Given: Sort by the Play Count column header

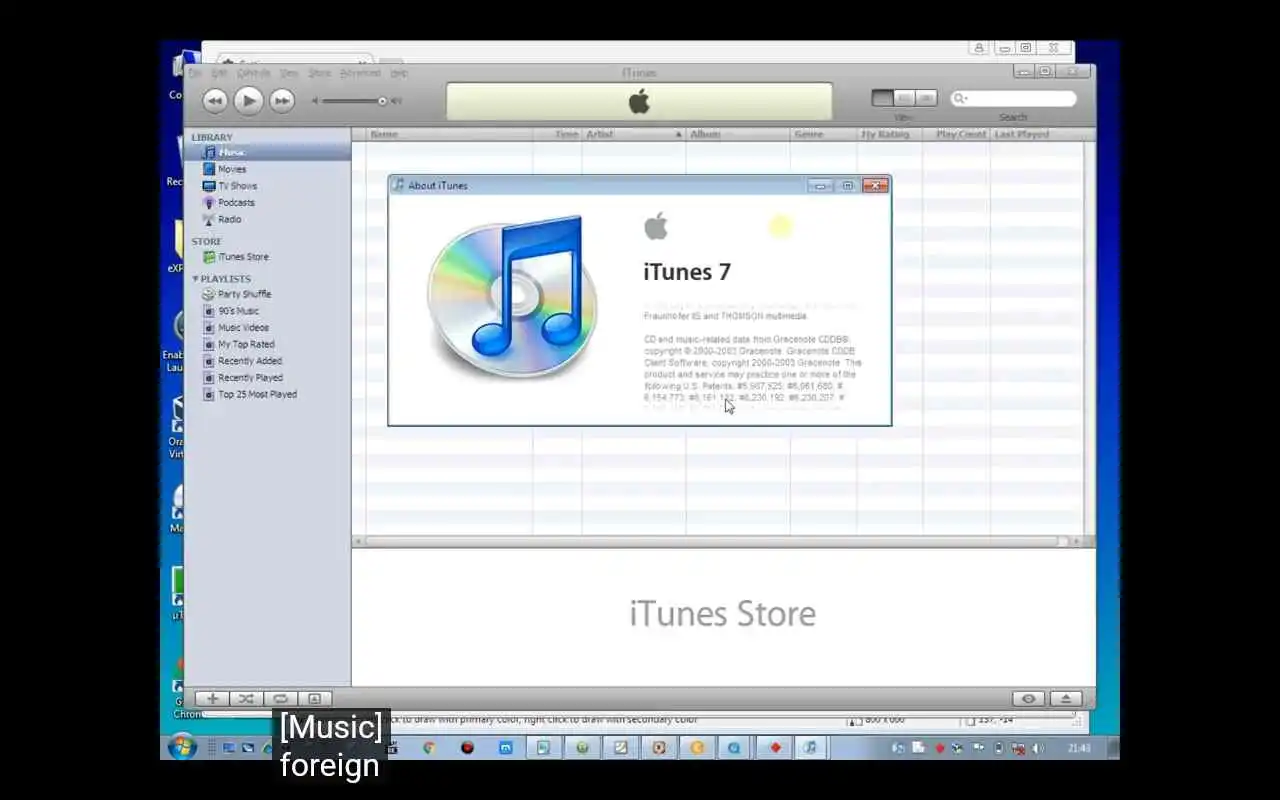Looking at the screenshot, I should point(957,134).
